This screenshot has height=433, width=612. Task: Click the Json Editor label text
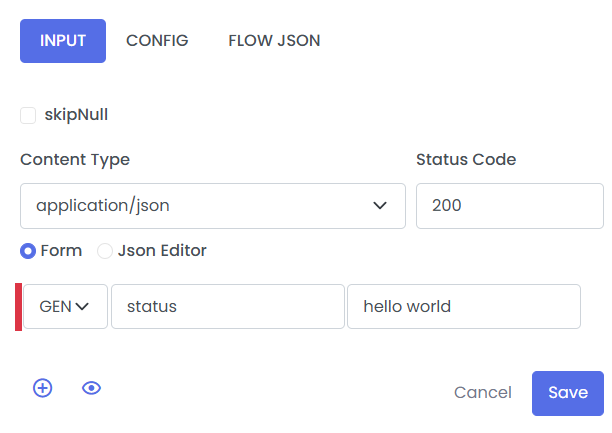coord(162,251)
